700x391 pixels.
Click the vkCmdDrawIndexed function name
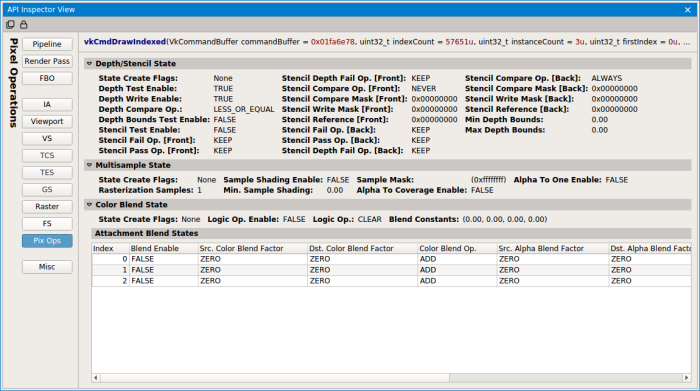pyautogui.click(x=125, y=42)
